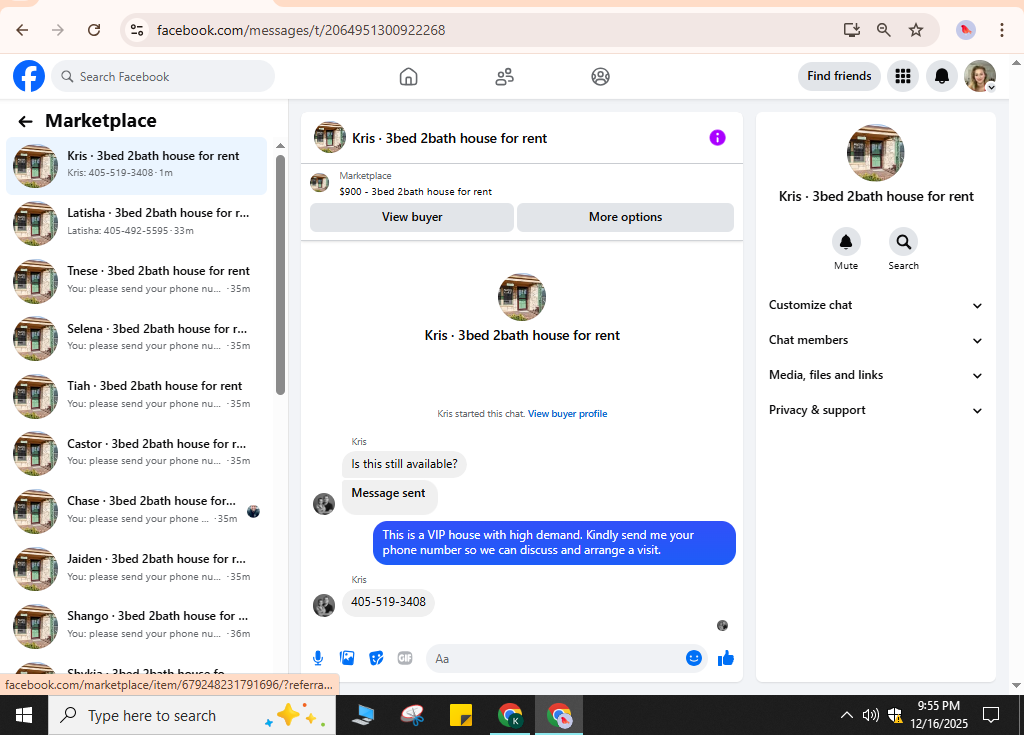The image size is (1024, 735).
Task: Open the Chrome profile avatar icon
Action: click(x=965, y=30)
